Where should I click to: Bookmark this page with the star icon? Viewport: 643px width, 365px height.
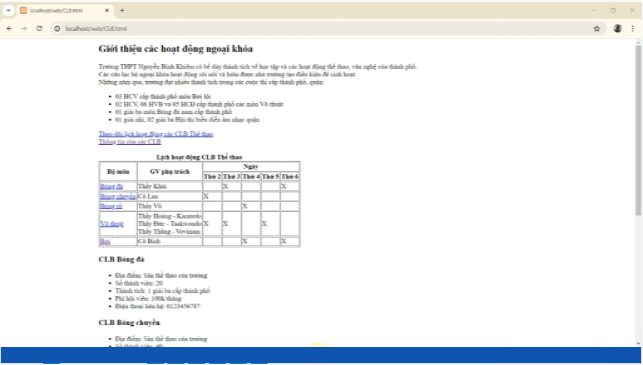click(597, 29)
